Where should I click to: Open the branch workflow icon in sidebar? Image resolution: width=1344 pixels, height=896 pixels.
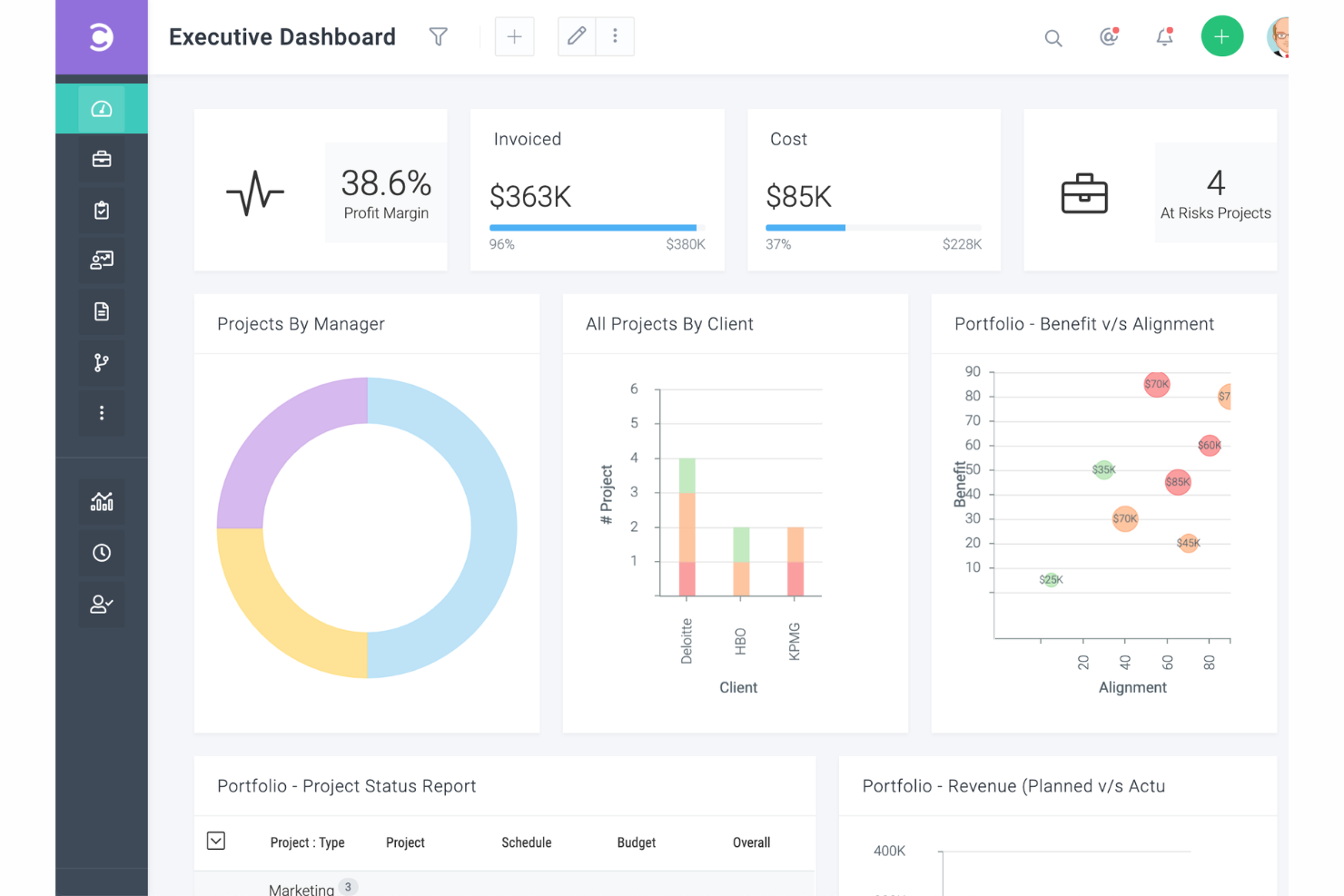click(x=102, y=363)
